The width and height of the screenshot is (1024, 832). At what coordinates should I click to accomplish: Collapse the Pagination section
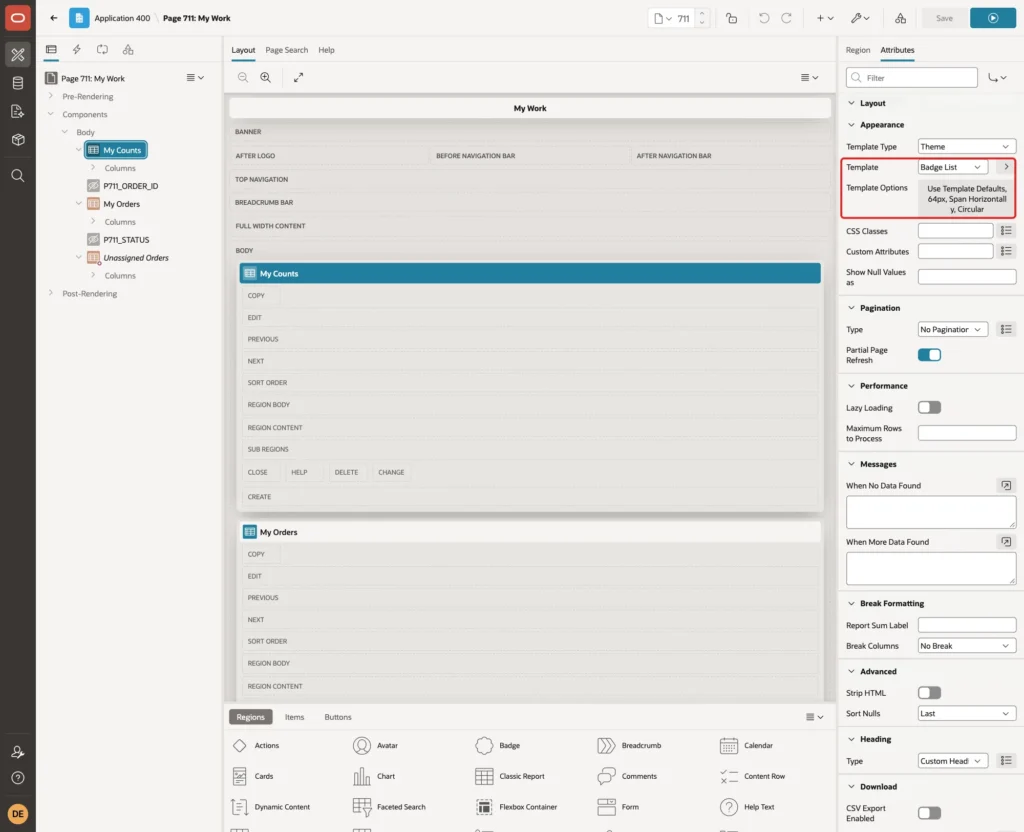click(851, 308)
